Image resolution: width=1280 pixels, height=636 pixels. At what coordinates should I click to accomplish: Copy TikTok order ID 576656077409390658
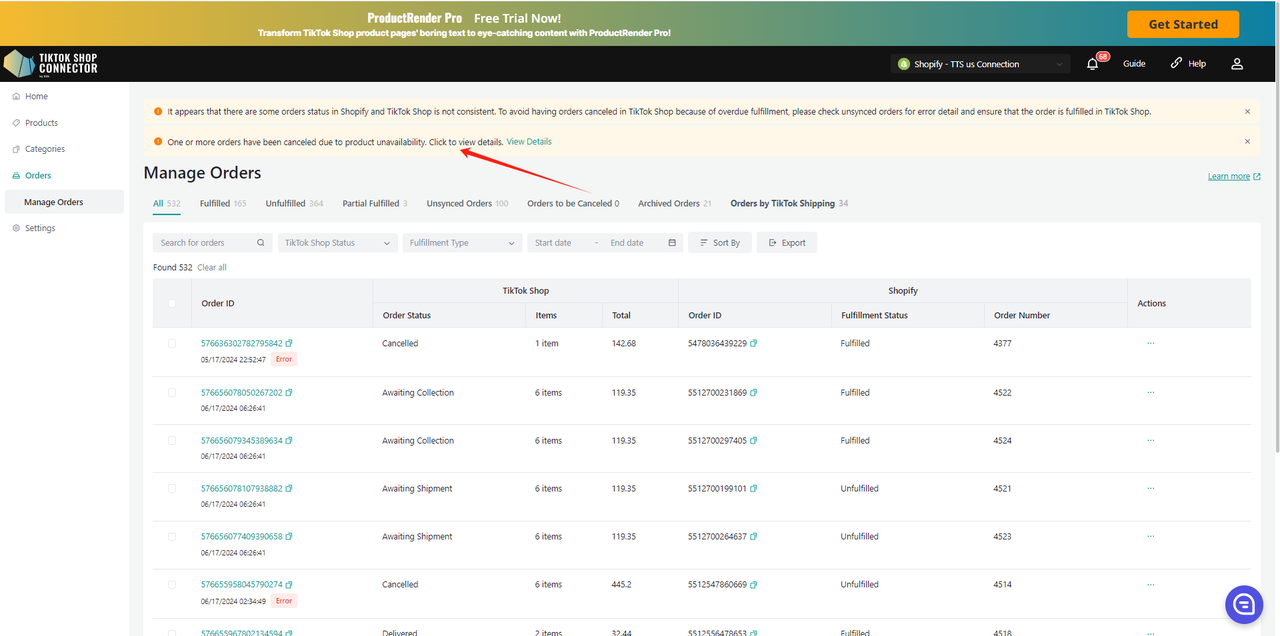pos(289,537)
